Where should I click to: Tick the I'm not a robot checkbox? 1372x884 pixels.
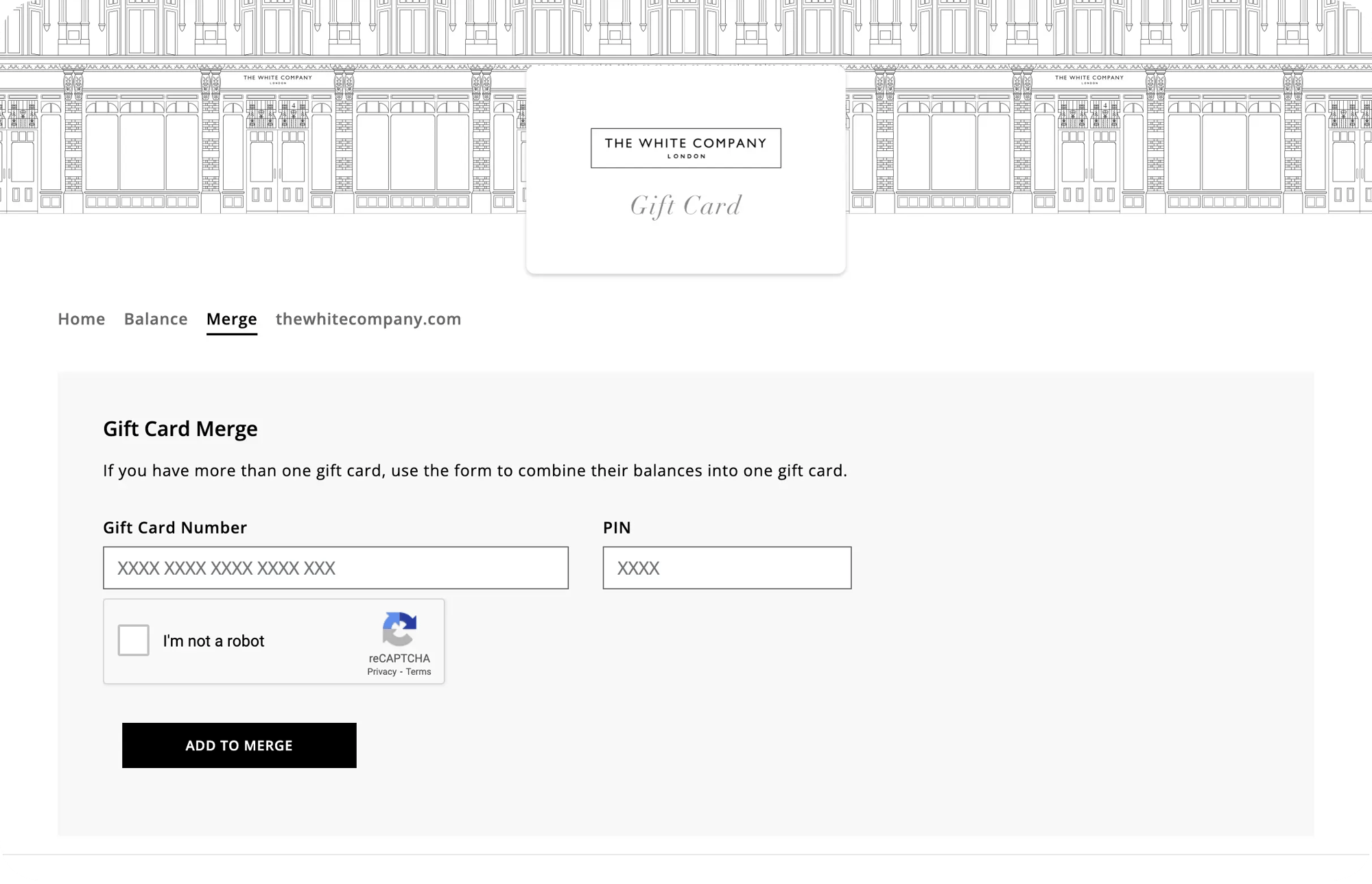(x=133, y=641)
